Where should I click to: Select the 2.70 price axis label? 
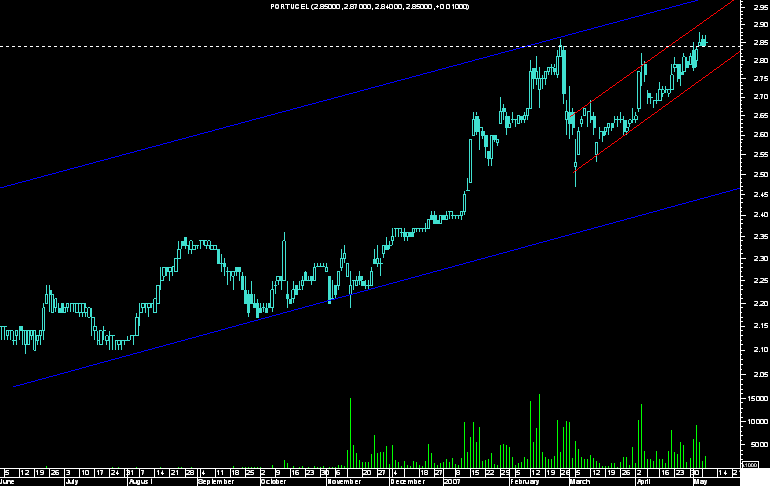point(761,97)
